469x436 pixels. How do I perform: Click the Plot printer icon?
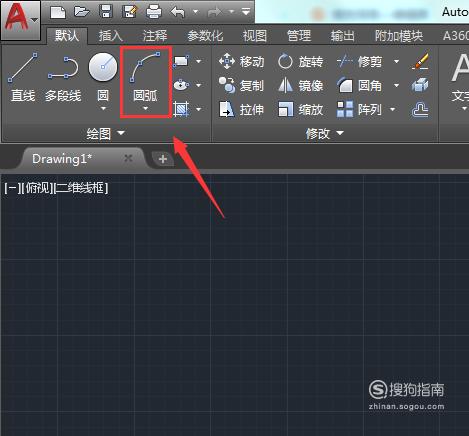click(154, 12)
